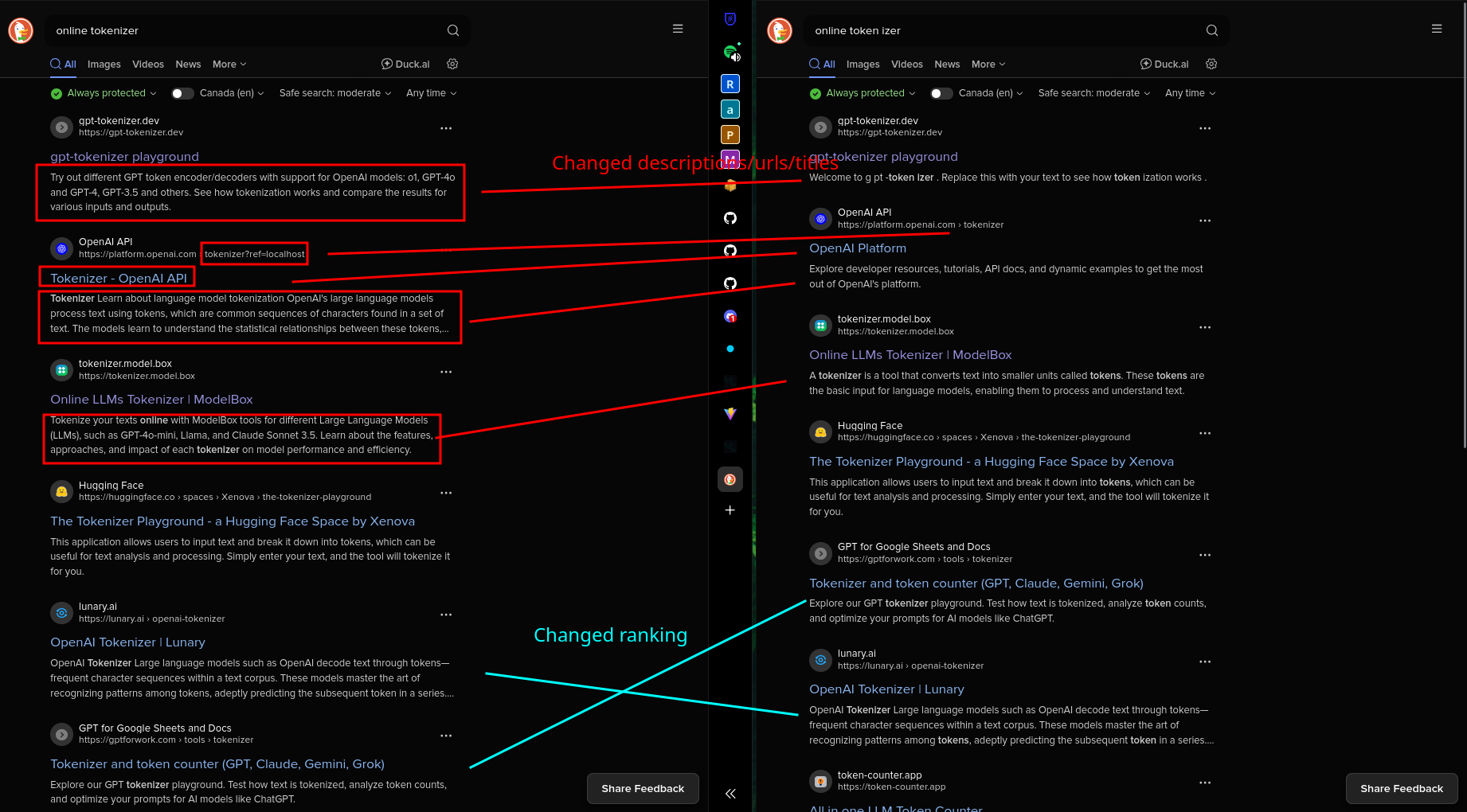This screenshot has height=812, width=1467.
Task: Open more options for tokenizer.model.box right result
Action: (1205, 327)
